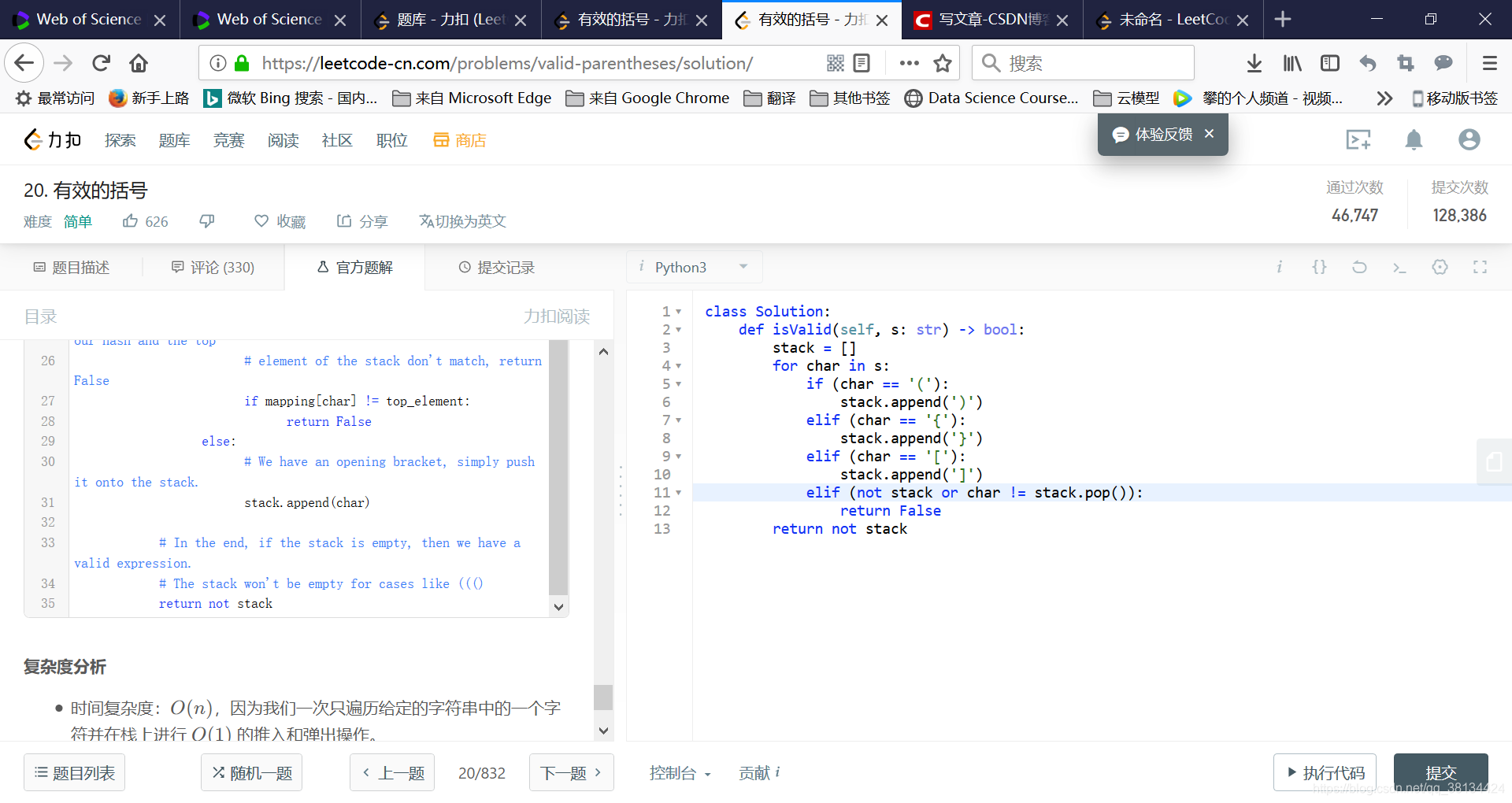Submit the solution with 提交
The height and width of the screenshot is (803, 1512).
pos(1440,772)
